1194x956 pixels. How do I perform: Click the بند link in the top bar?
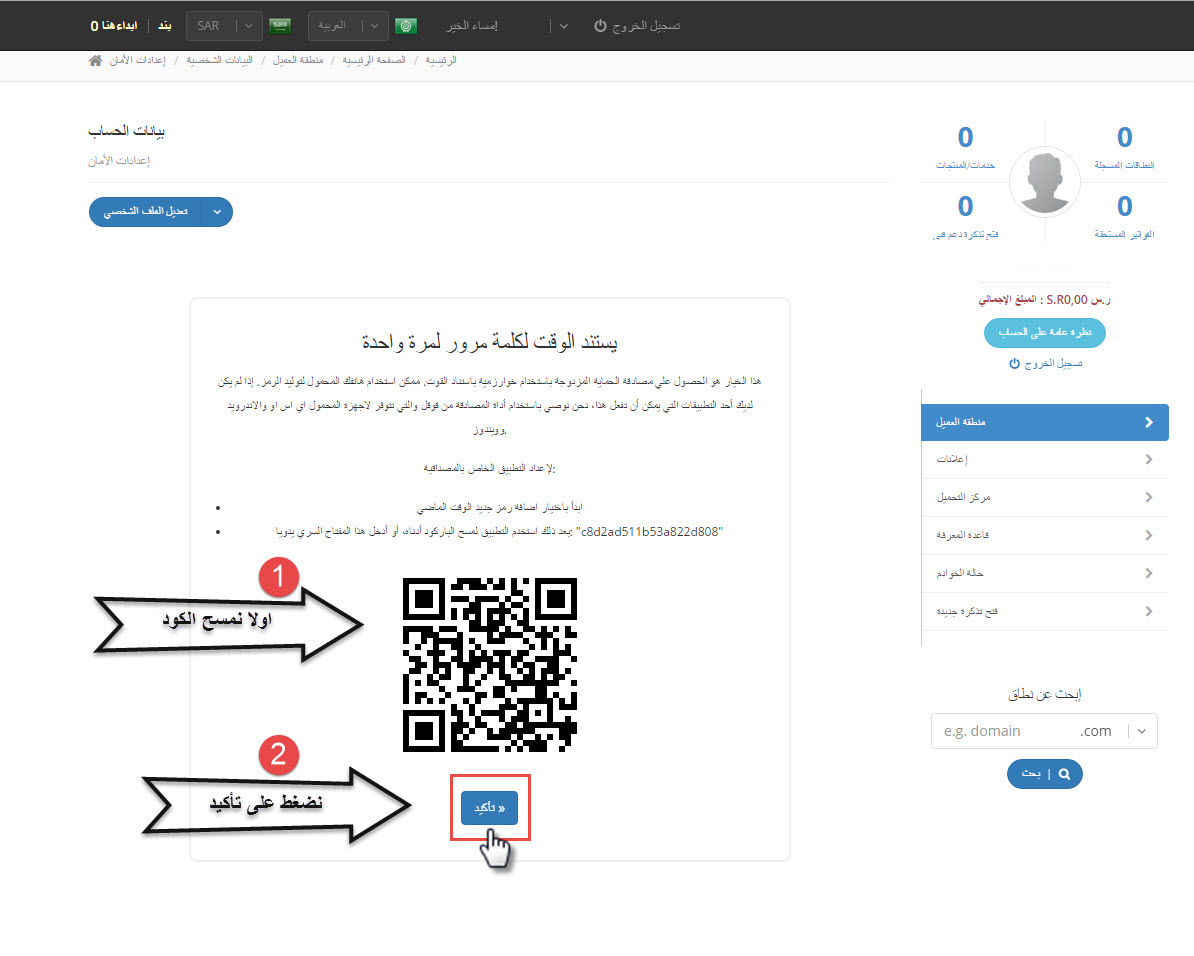(164, 26)
